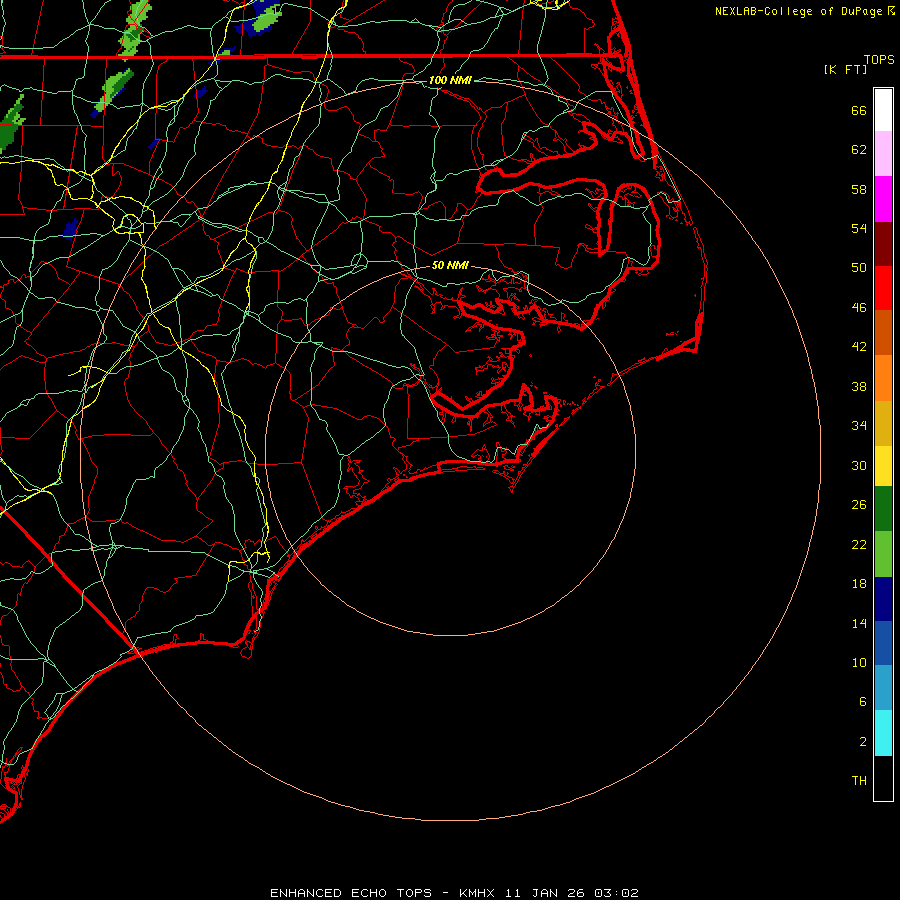
Task: Click the small yellow beltway loop on map
Action: click(x=130, y=222)
